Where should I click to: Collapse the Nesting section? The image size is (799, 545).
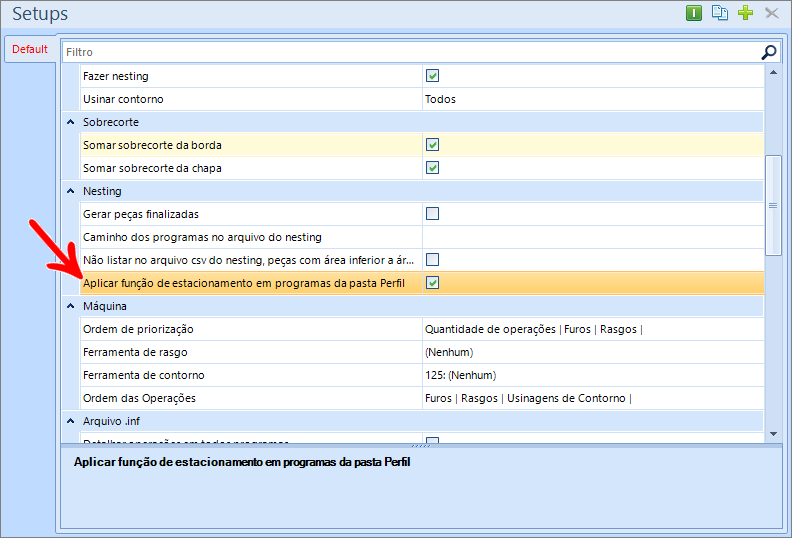(70, 191)
